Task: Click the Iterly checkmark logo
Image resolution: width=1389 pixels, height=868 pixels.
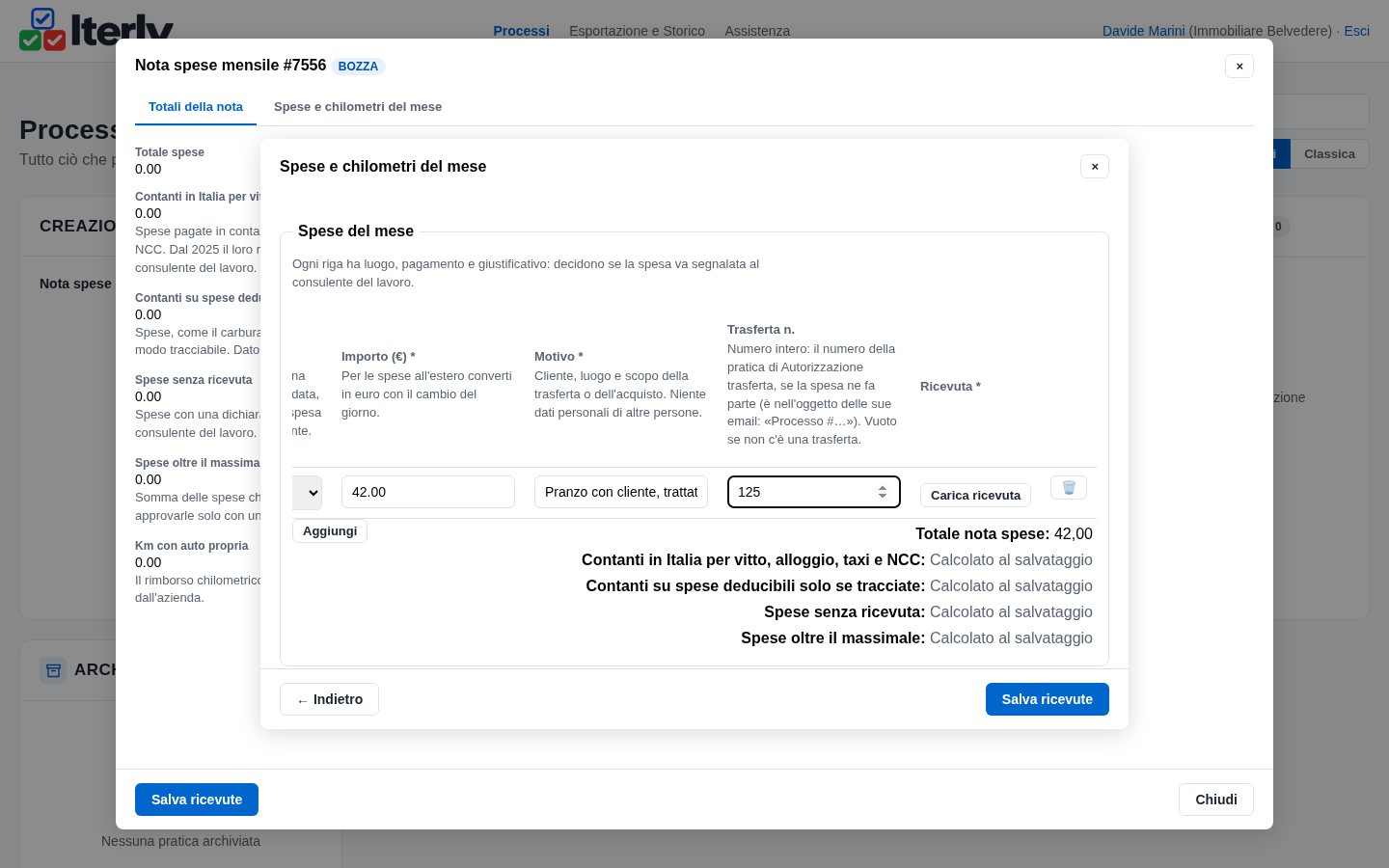Action: (x=42, y=29)
